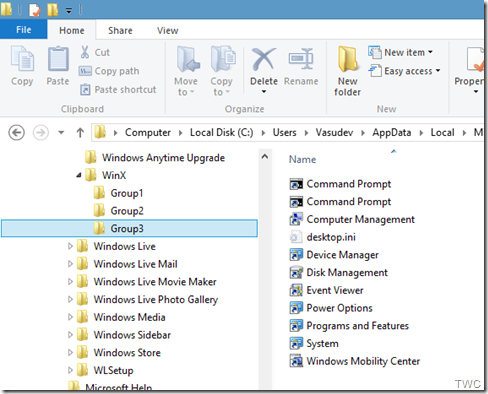Sort by the Name column header
This screenshot has height=394, width=488.
click(302, 159)
